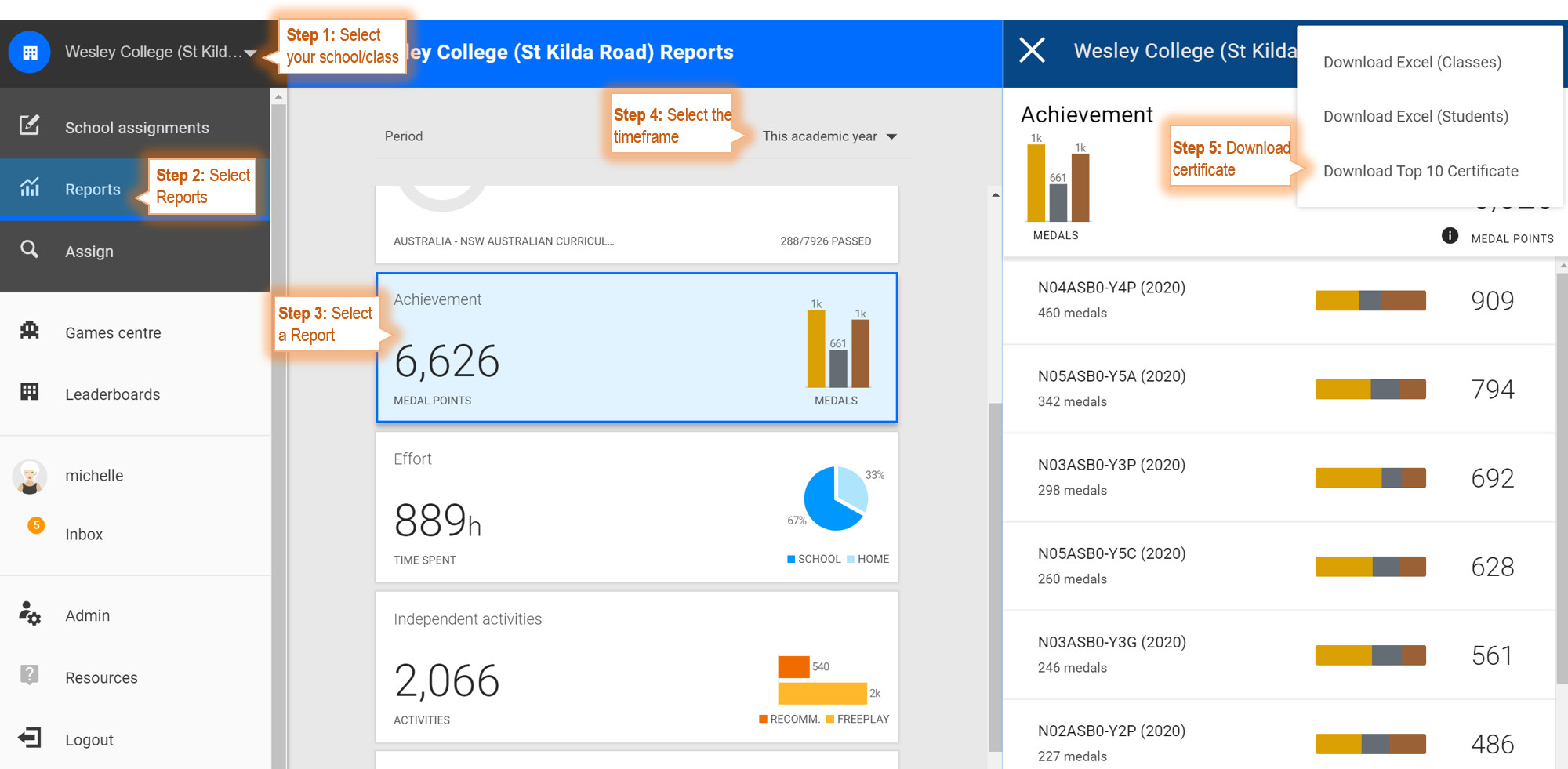
Task: Open class N05ASB0-Y5A (2020) row
Action: tap(1278, 389)
